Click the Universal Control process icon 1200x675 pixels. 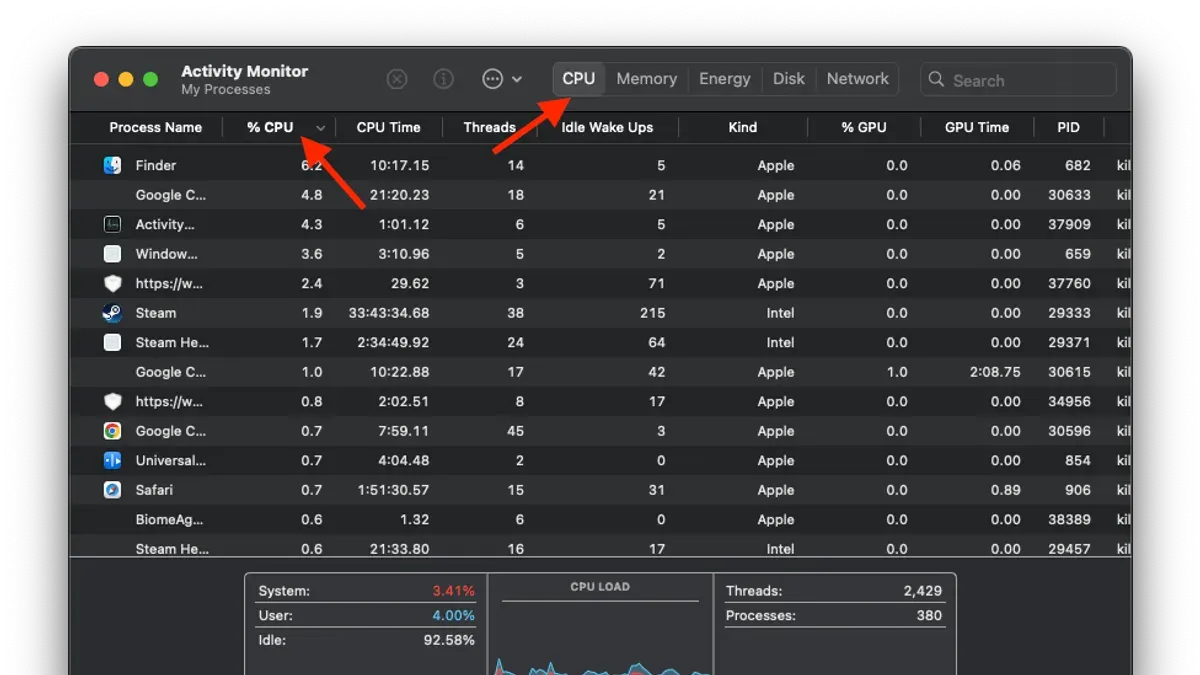tap(112, 460)
